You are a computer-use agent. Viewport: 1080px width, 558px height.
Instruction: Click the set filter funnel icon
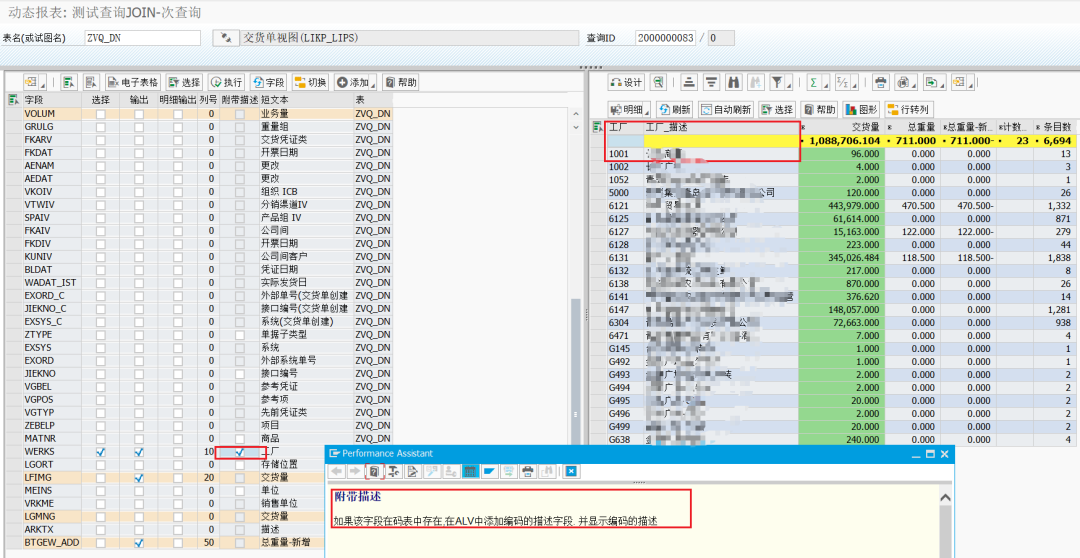tap(776, 83)
